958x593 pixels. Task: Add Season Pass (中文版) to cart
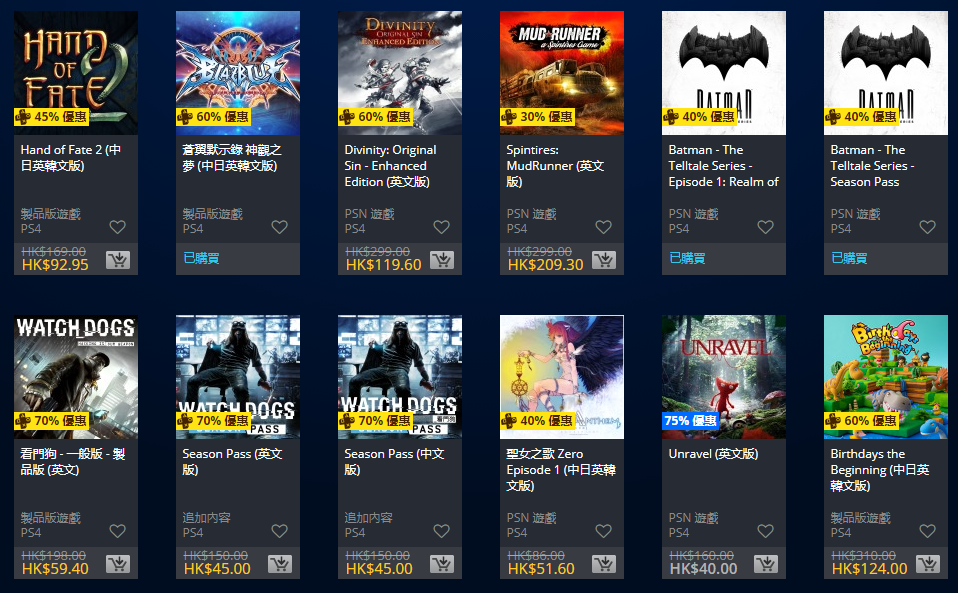[442, 564]
